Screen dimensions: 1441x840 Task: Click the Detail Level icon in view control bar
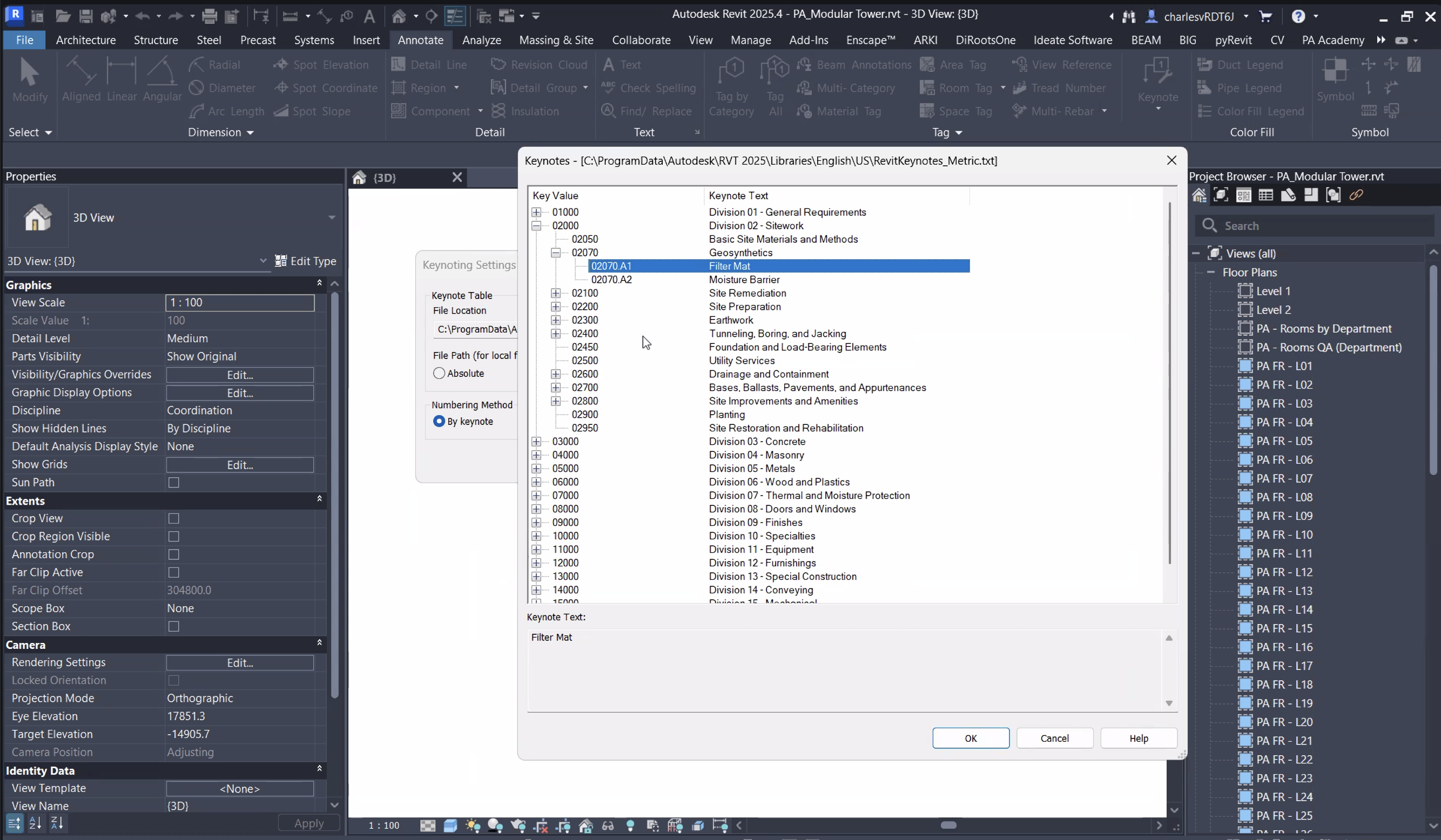(427, 826)
